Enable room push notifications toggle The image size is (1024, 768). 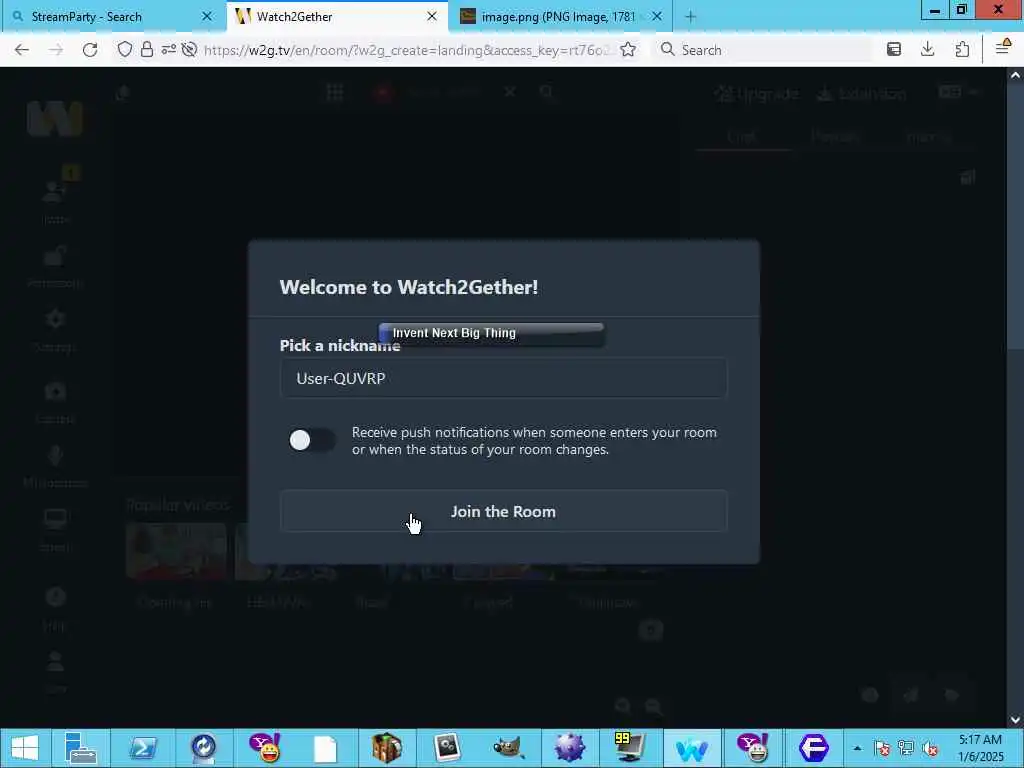point(312,440)
